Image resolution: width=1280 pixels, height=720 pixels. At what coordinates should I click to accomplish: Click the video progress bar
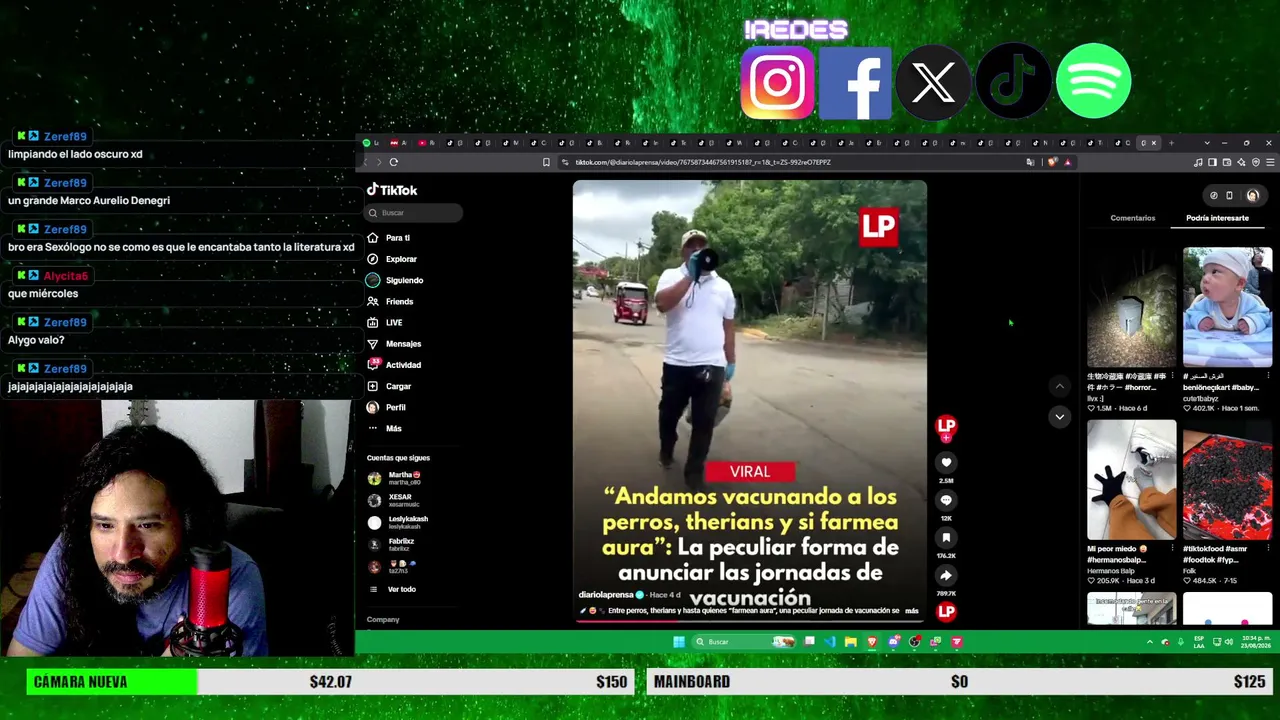[750, 622]
